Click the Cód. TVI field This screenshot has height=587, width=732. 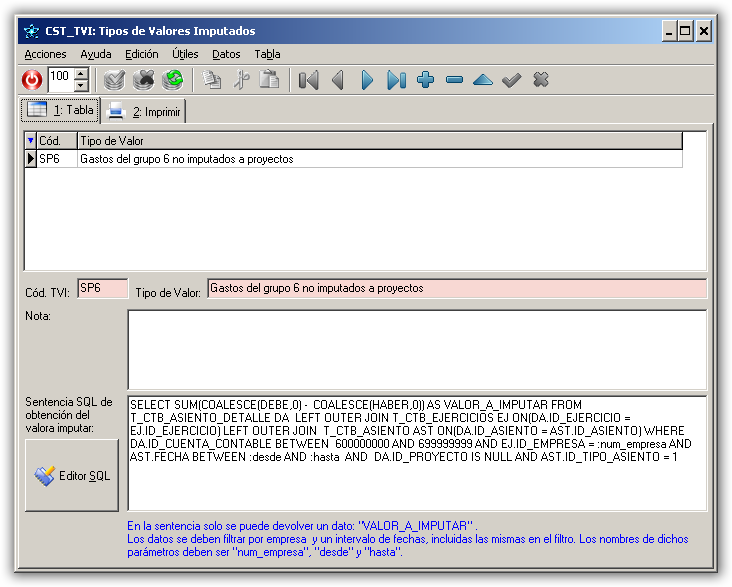coord(102,289)
